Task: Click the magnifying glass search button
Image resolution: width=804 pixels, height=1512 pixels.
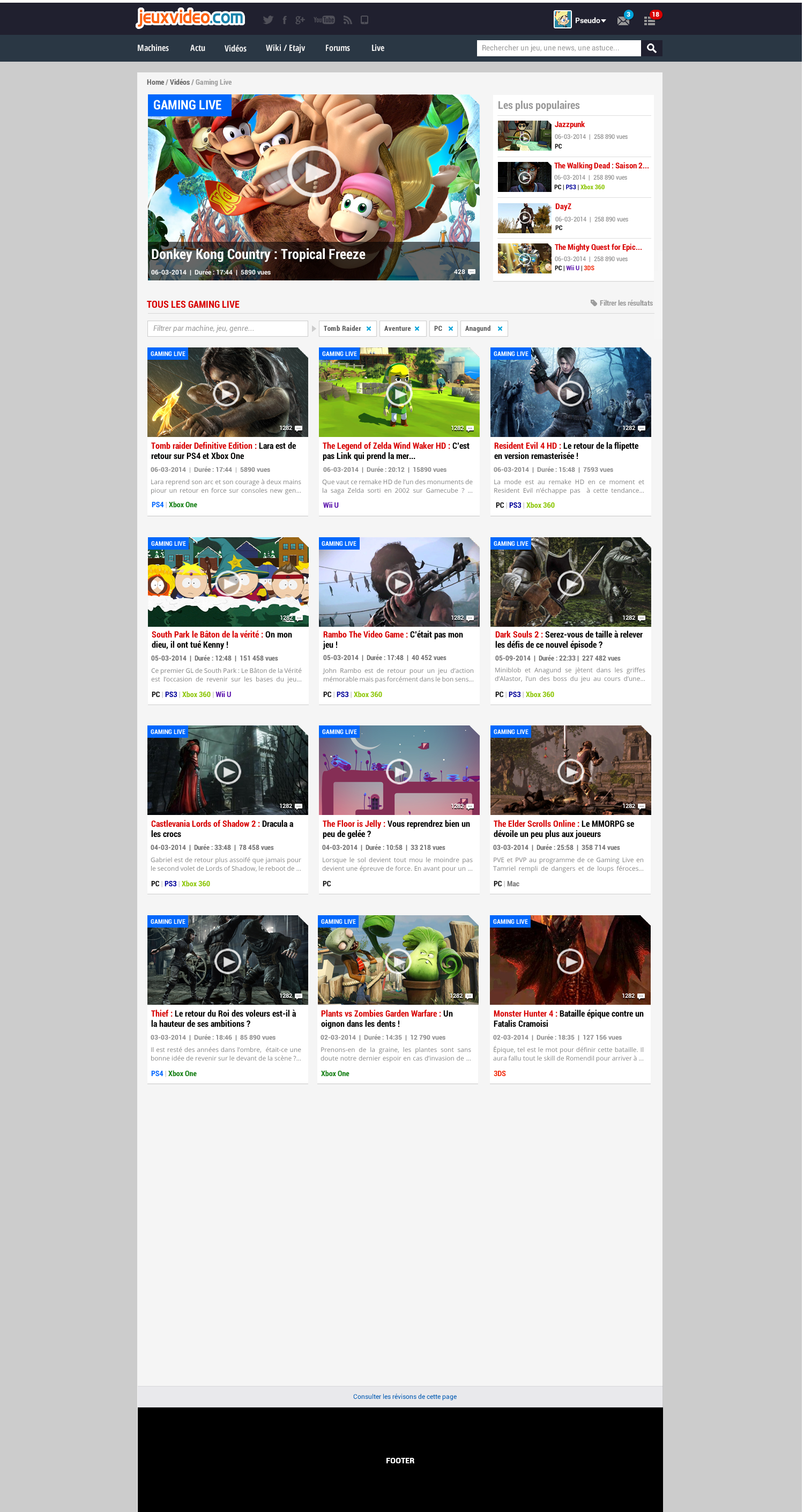Action: pyautogui.click(x=651, y=48)
